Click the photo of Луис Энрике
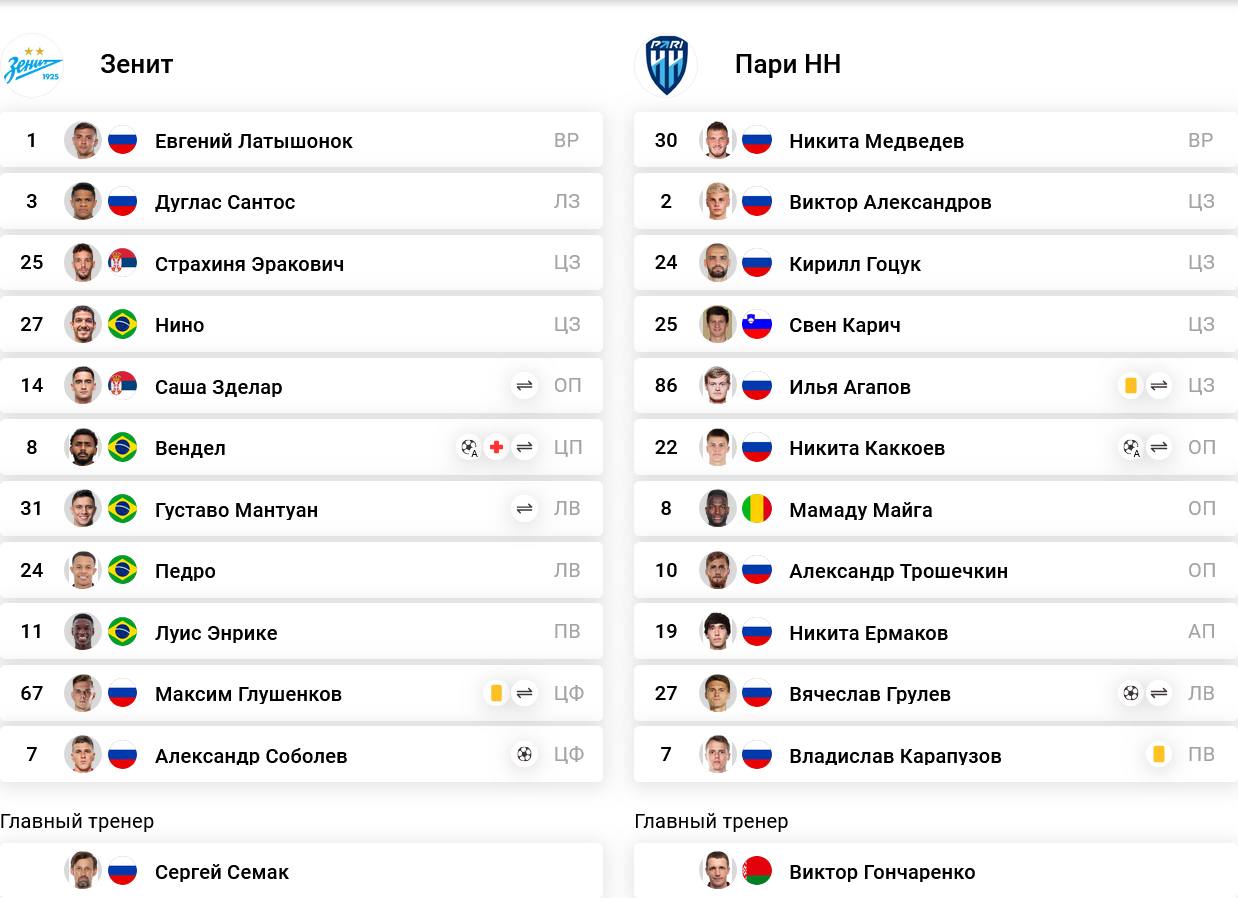This screenshot has height=898, width=1238. pyautogui.click(x=83, y=632)
